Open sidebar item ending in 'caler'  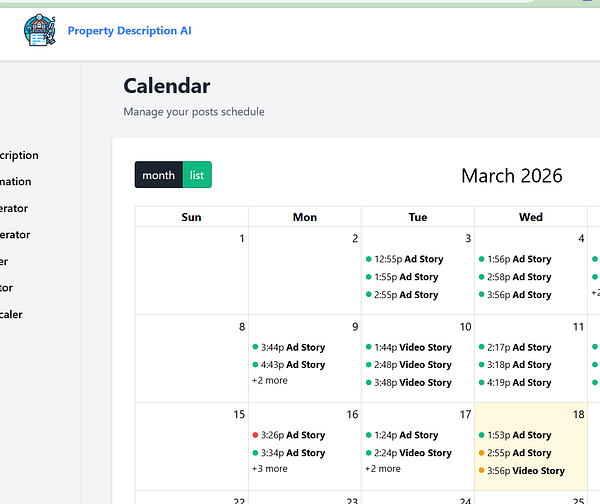[x=11, y=314]
